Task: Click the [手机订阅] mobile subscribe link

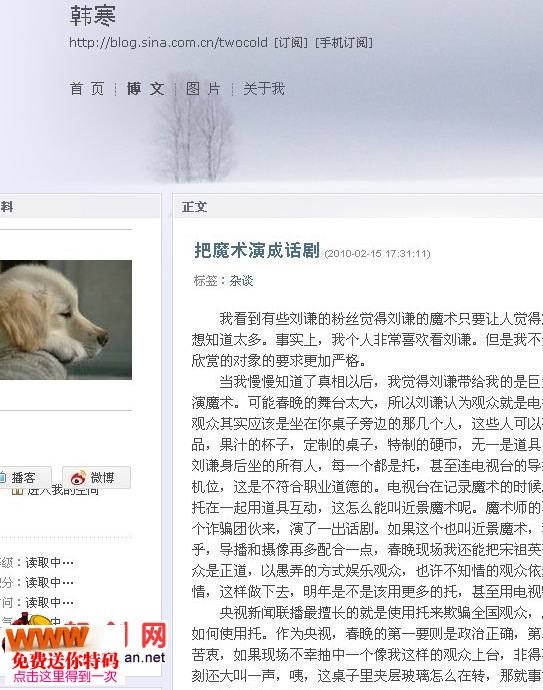Action: tap(344, 43)
